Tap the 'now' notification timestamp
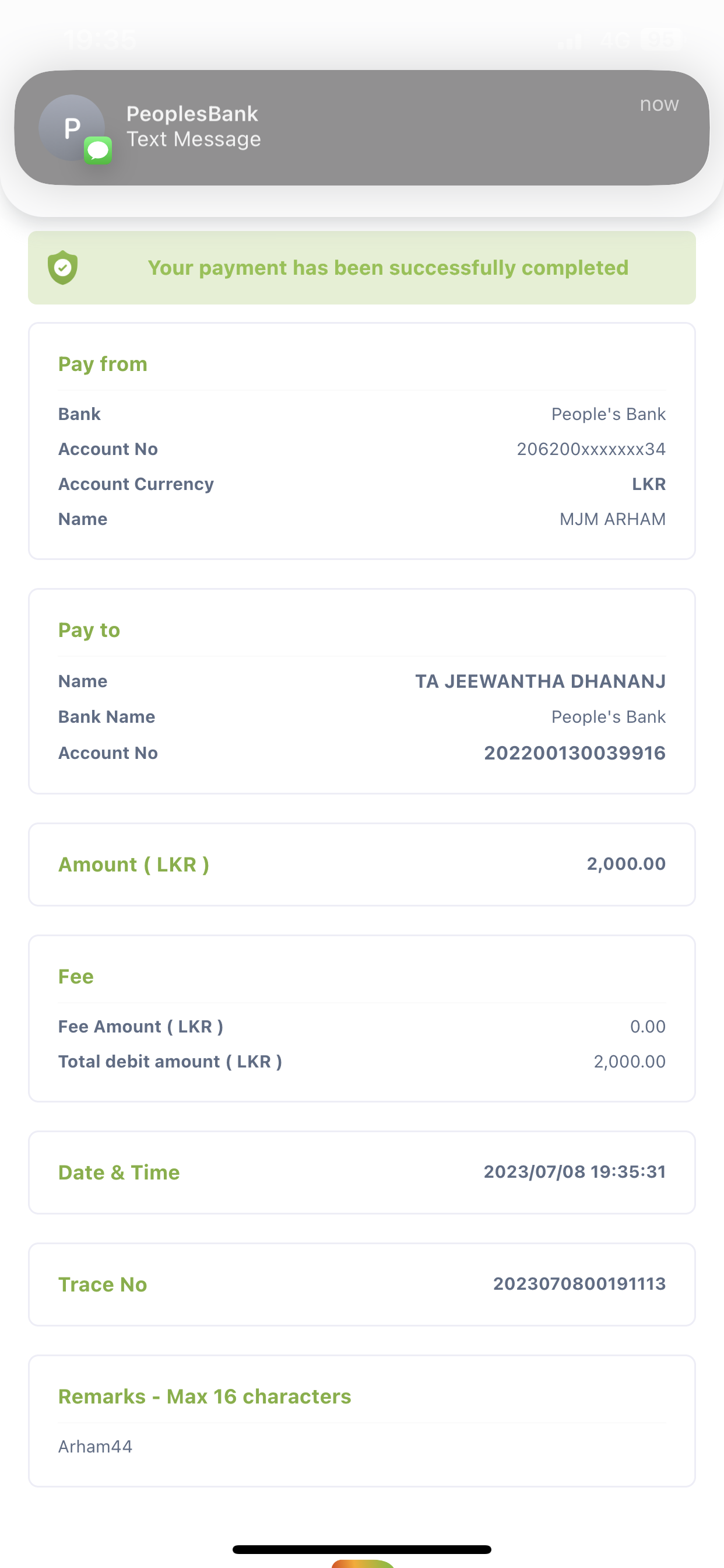This screenshot has width=724, height=1568. pos(658,104)
